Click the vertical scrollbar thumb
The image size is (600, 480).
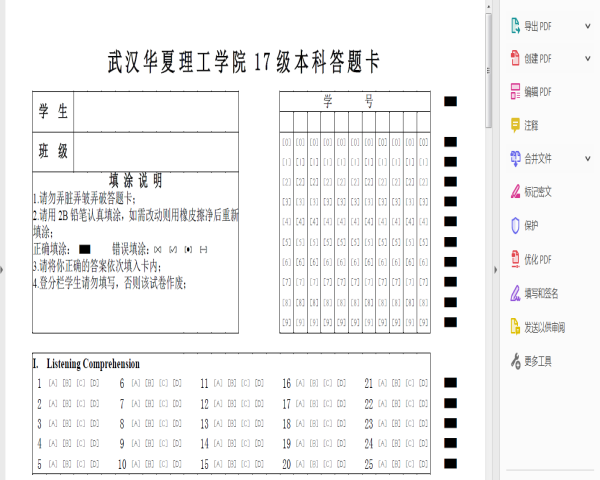[x=488, y=71]
